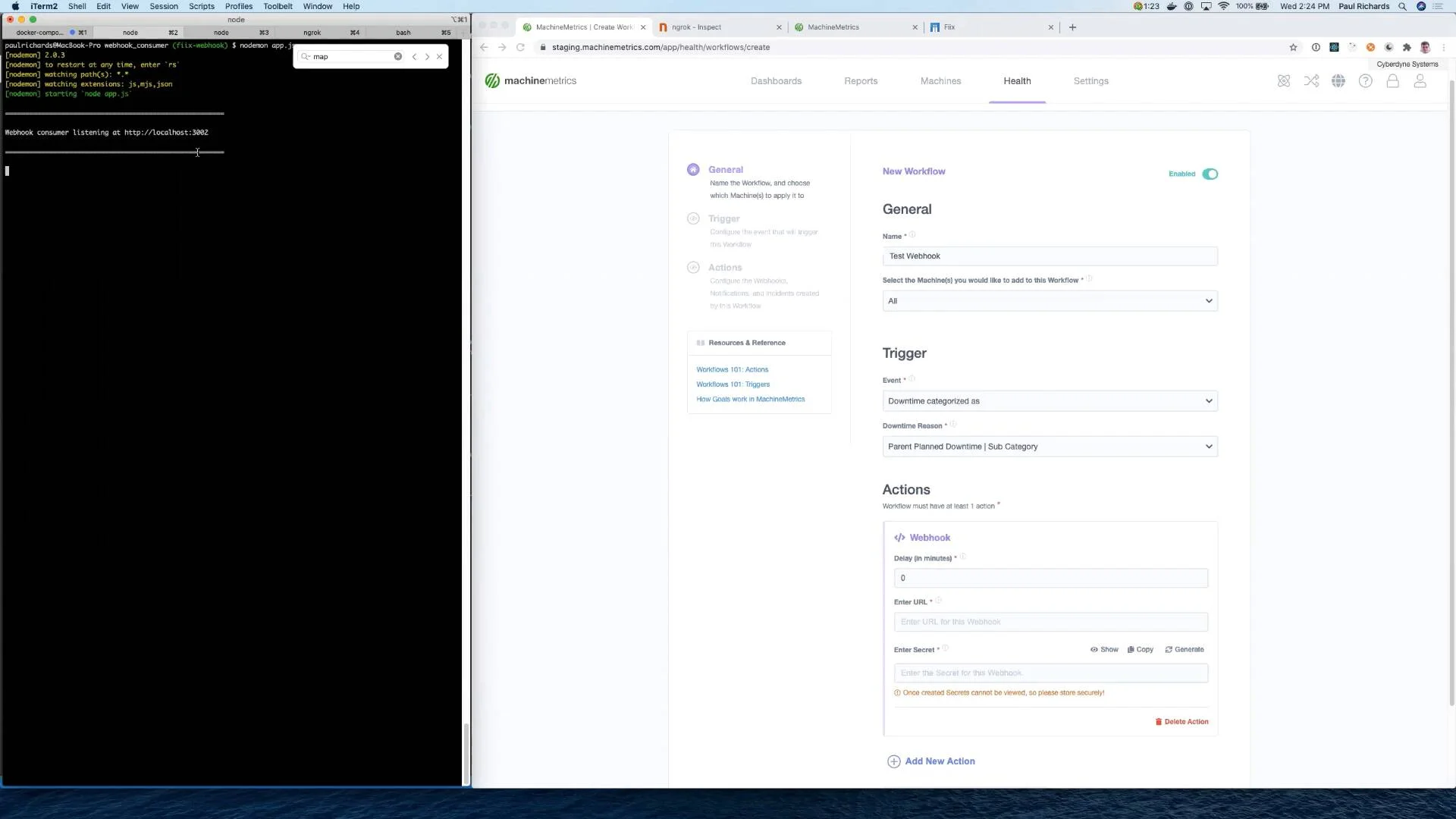This screenshot has height=819, width=1456.
Task: Click the General section step indicator
Action: pyautogui.click(x=693, y=169)
